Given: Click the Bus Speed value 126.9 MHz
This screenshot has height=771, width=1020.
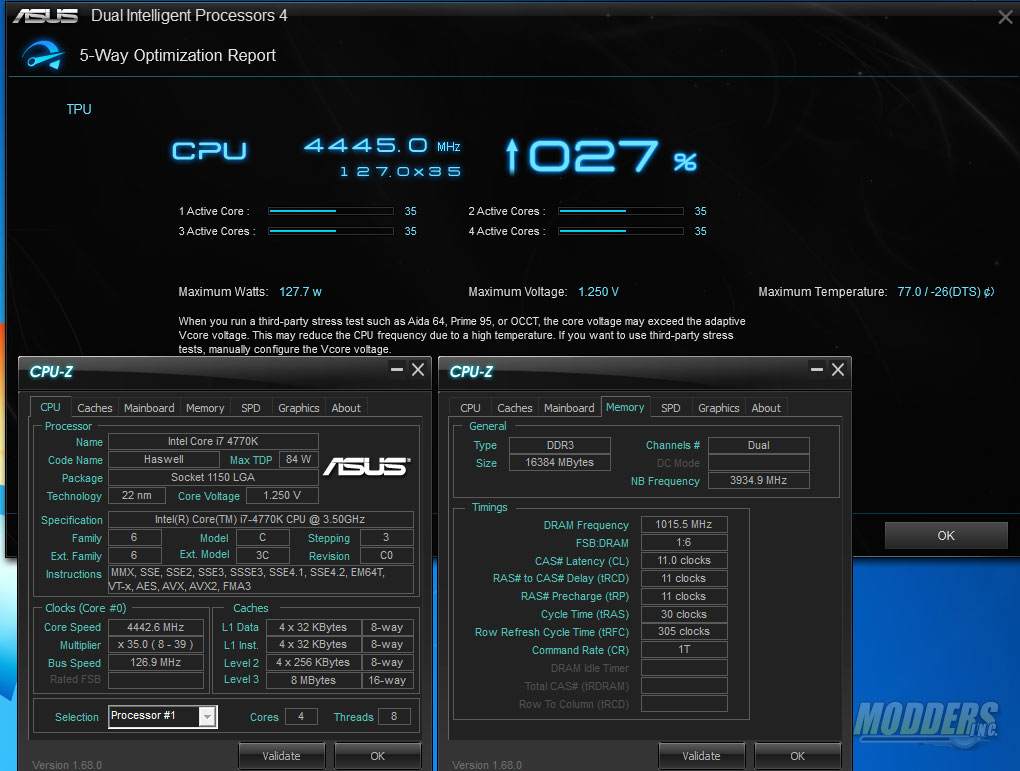Looking at the screenshot, I should click(155, 662).
